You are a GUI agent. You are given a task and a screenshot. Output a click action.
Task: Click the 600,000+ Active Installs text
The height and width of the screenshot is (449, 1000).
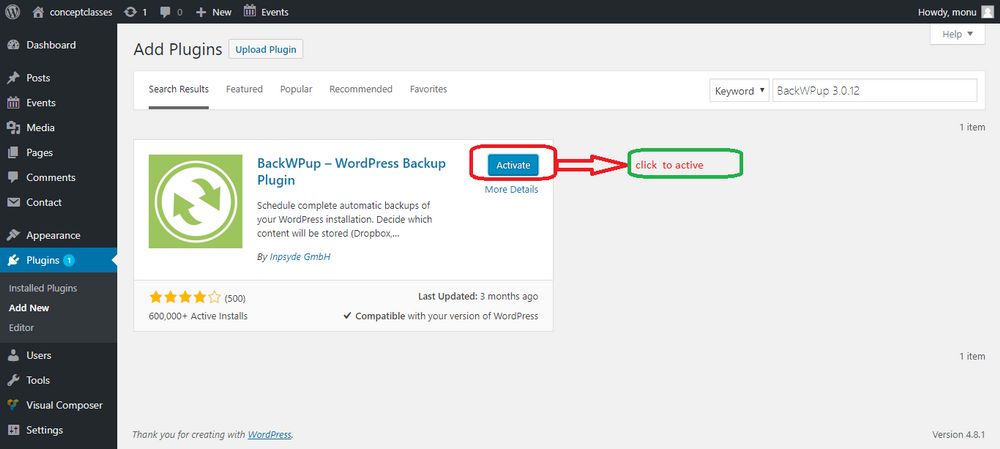tap(198, 316)
